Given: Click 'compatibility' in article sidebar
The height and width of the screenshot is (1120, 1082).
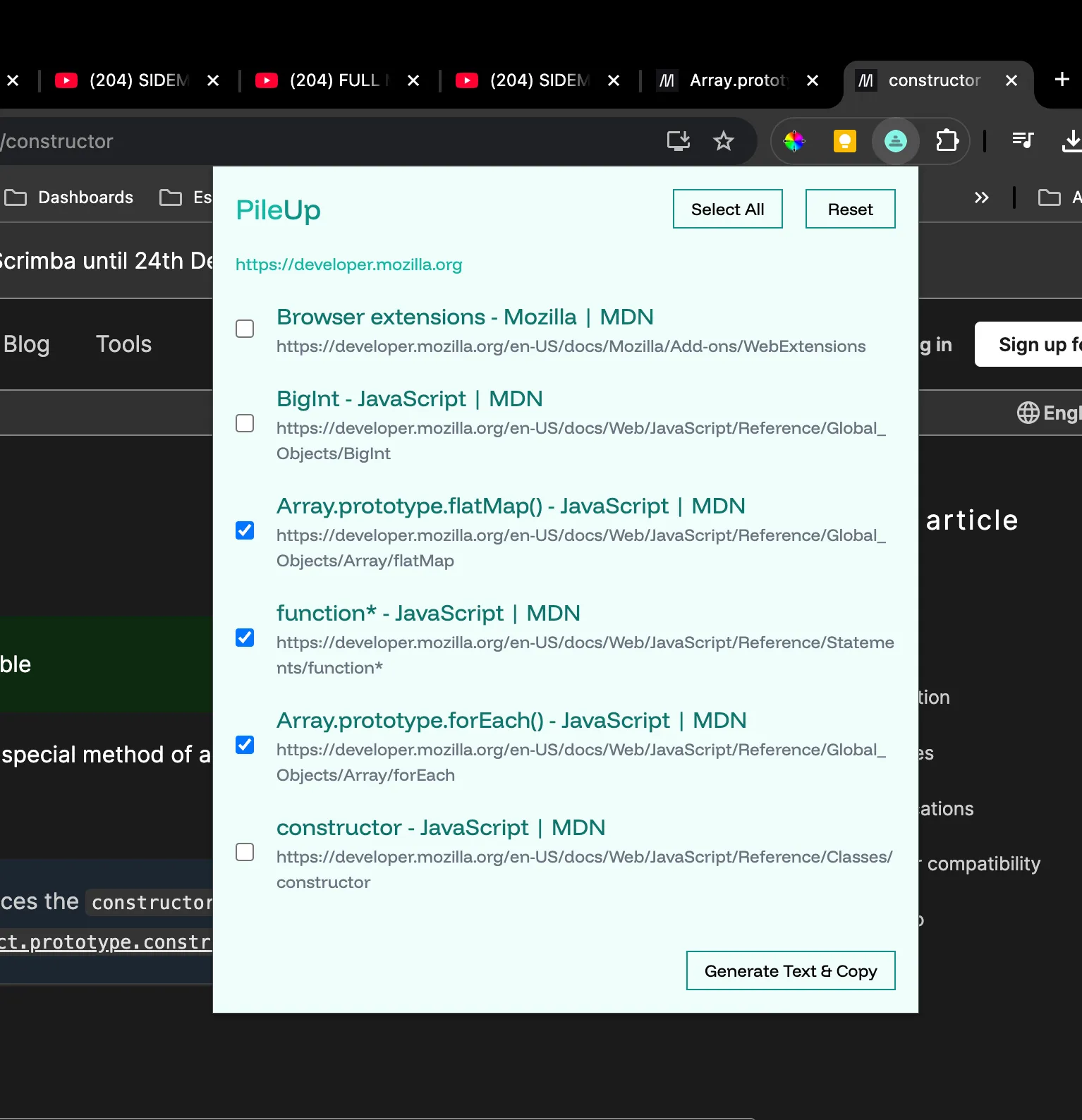Looking at the screenshot, I should [983, 864].
